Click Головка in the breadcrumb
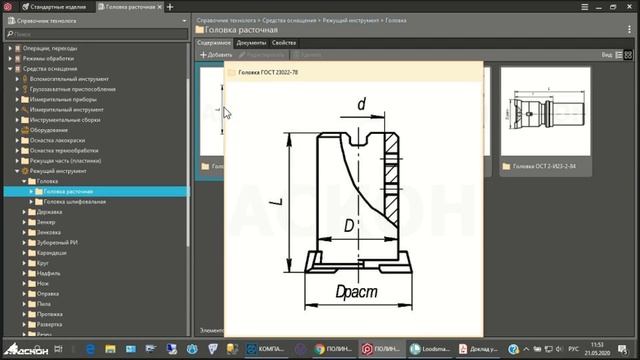Image resolution: width=640 pixels, height=360 pixels. pyautogui.click(x=396, y=20)
